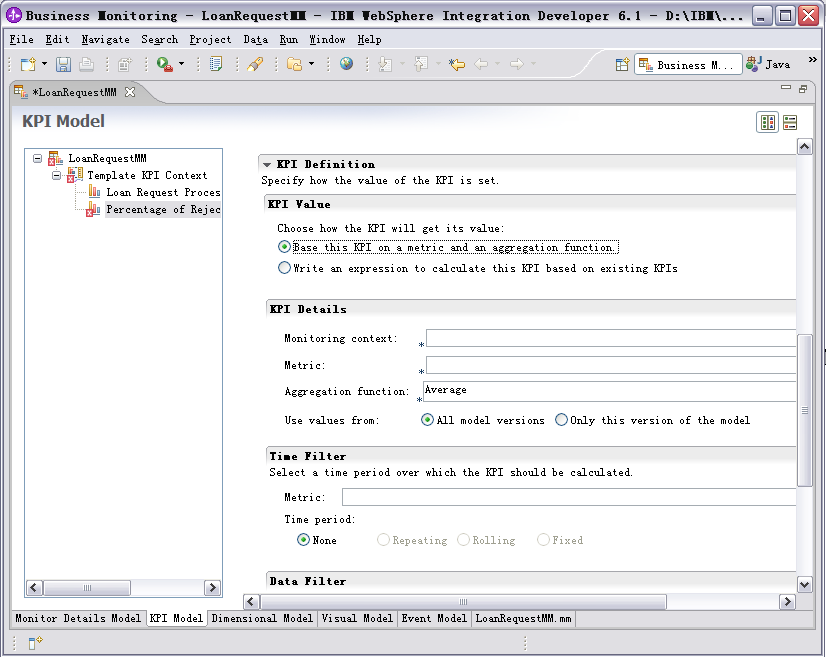Close the LoanRequestMM editor tab
Viewport: 826px width, 657px height.
coord(130,92)
